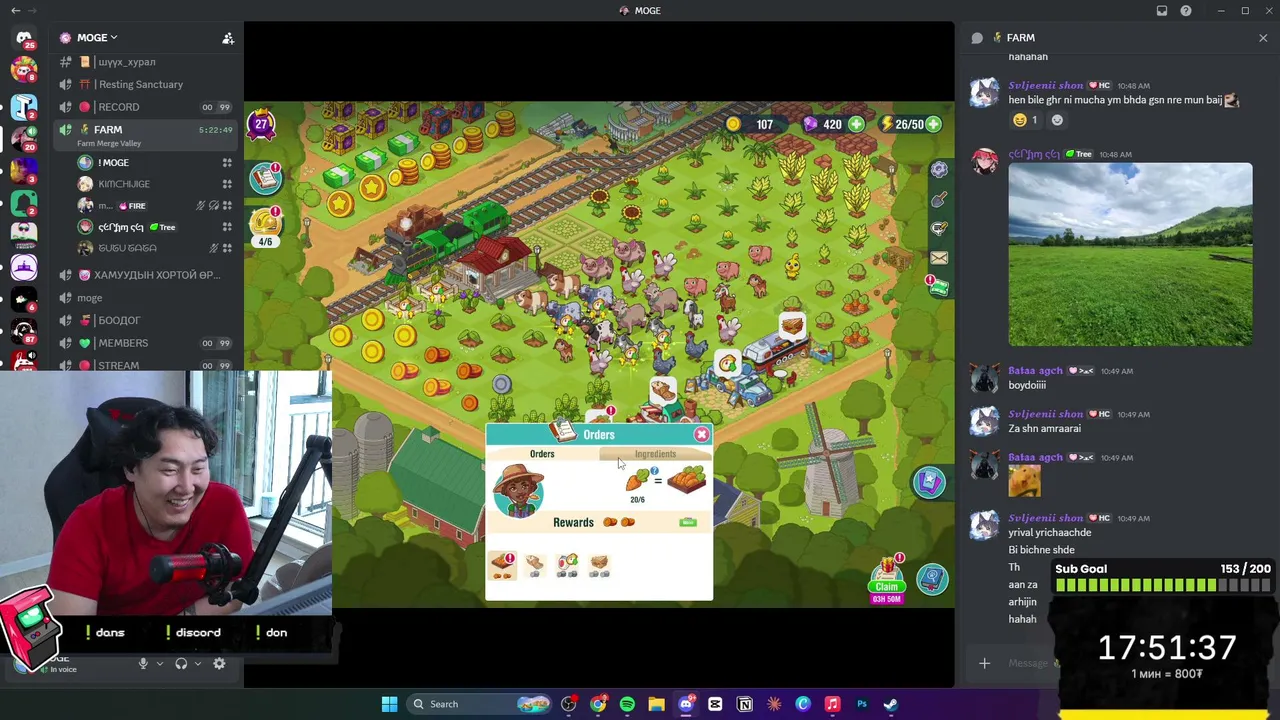Image resolution: width=1280 pixels, height=720 pixels.
Task: Click the laughing emoji reaction
Action: (x=1026, y=120)
